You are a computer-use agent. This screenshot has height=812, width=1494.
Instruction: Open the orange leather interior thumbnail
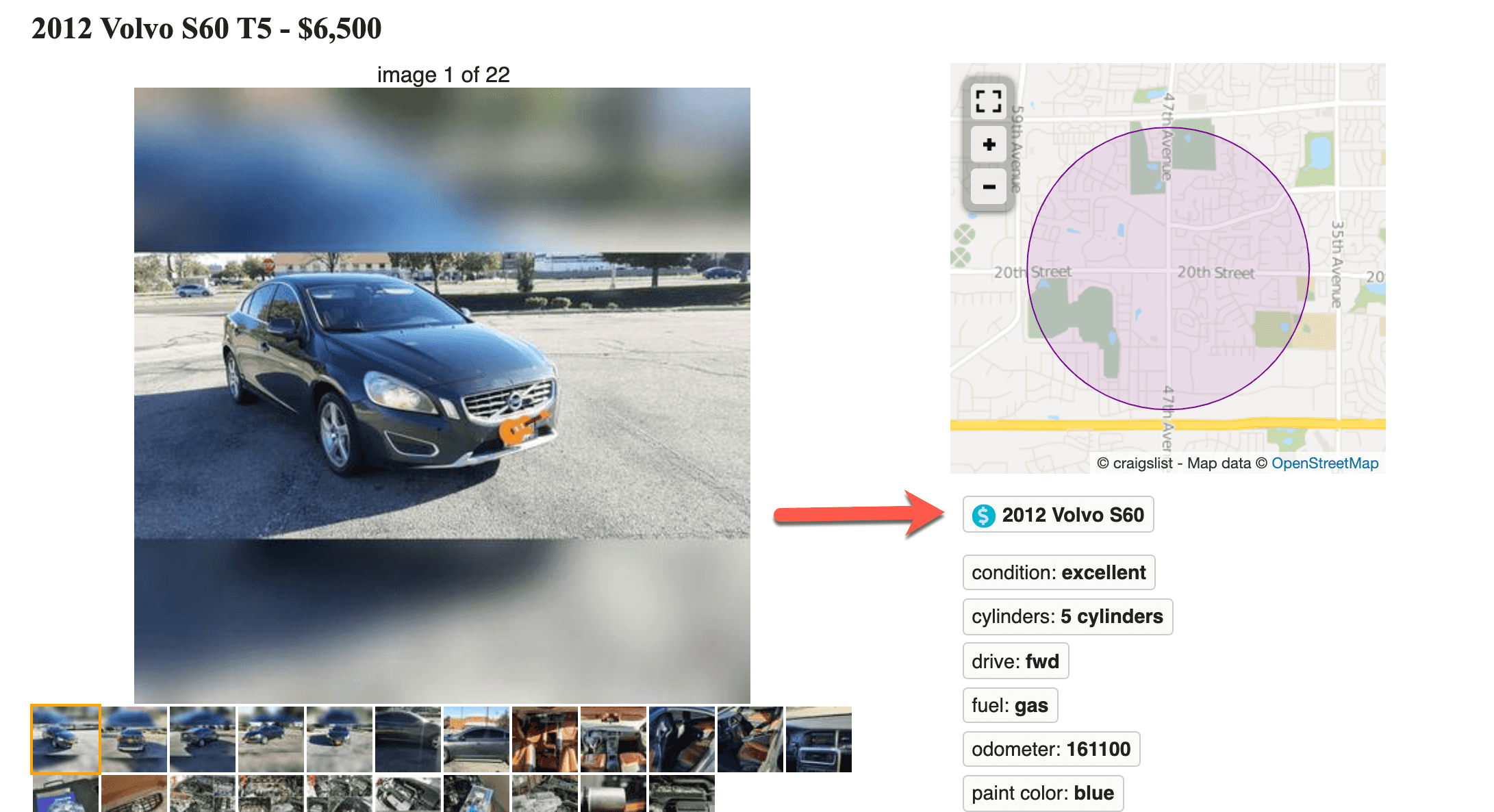tap(545, 739)
